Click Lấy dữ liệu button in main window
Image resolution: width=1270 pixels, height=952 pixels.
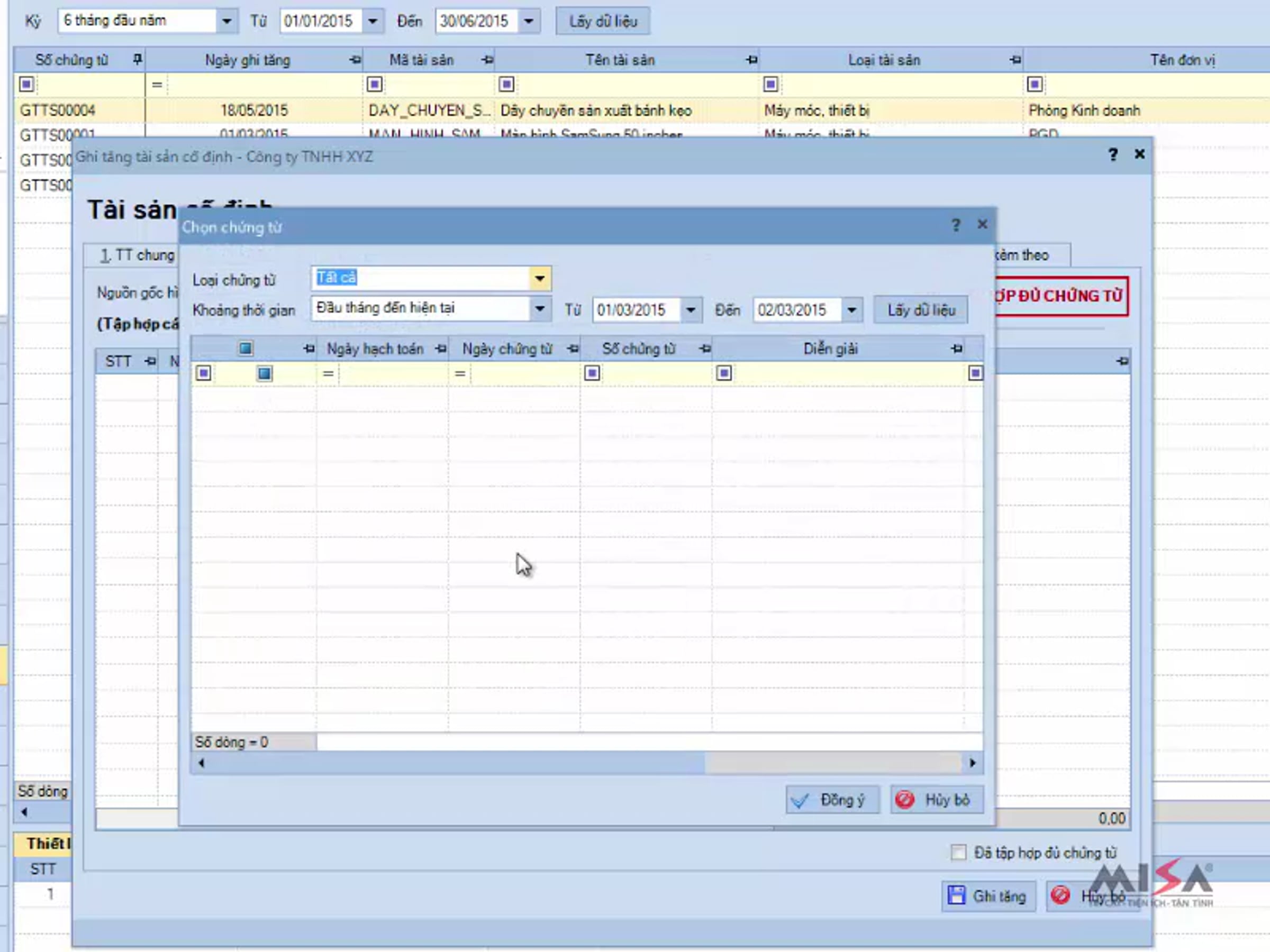coord(603,21)
